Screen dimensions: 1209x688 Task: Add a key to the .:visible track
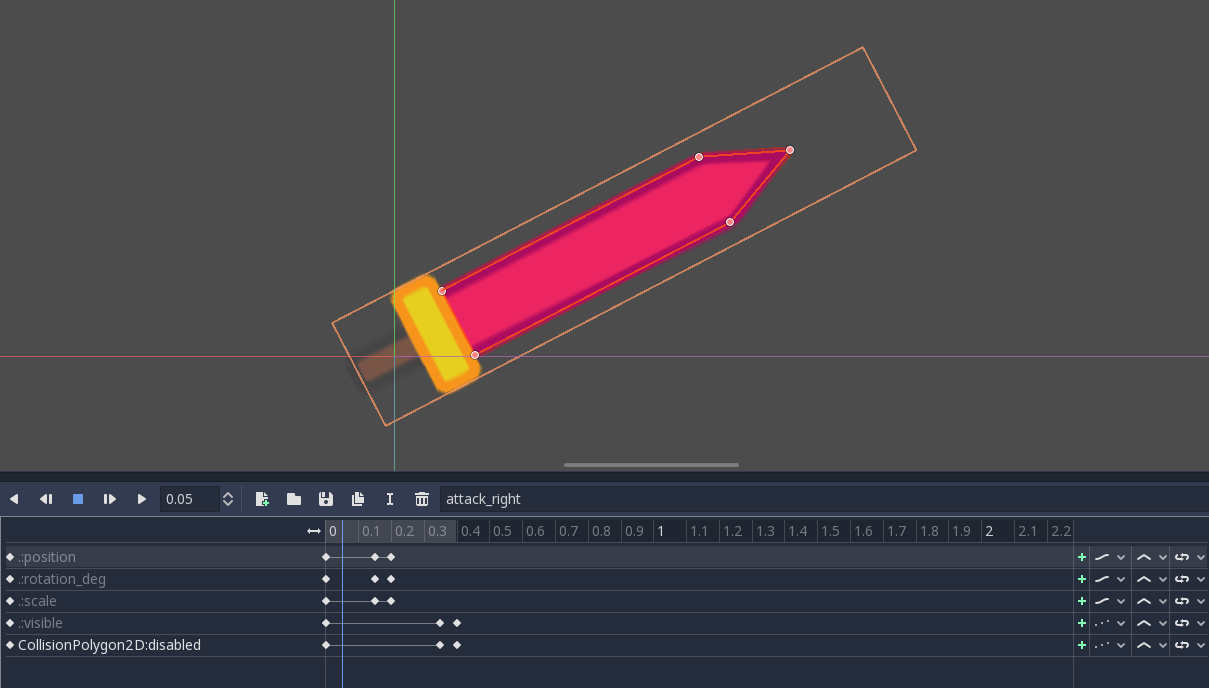(1081, 623)
